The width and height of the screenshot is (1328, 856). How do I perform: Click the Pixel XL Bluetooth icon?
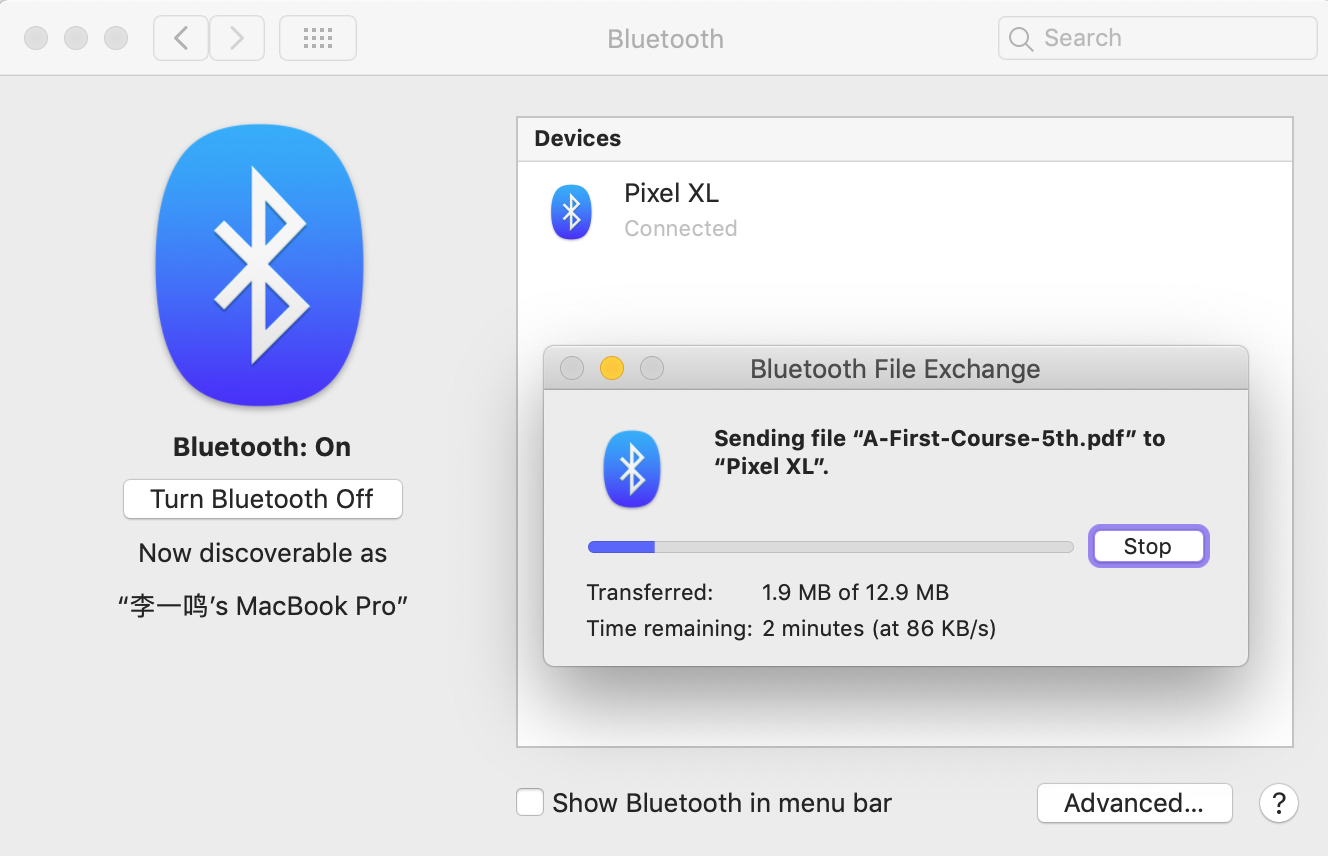click(x=571, y=212)
